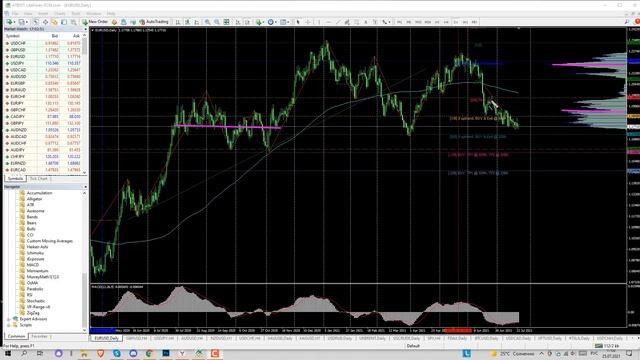Expand the Scripts tree node
The height and width of the screenshot is (360, 640).
[x=9, y=325]
